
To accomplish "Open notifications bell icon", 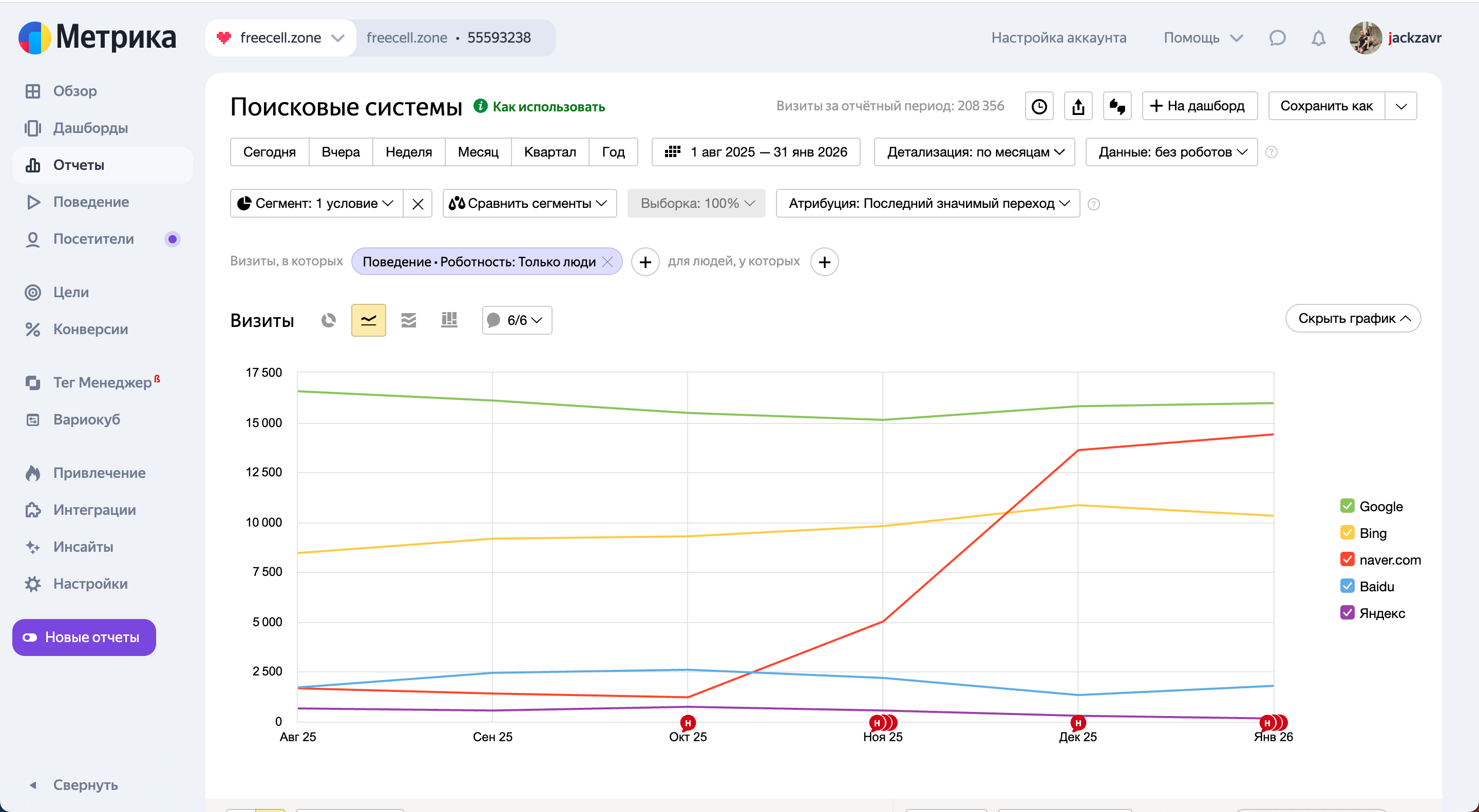I will click(1318, 38).
